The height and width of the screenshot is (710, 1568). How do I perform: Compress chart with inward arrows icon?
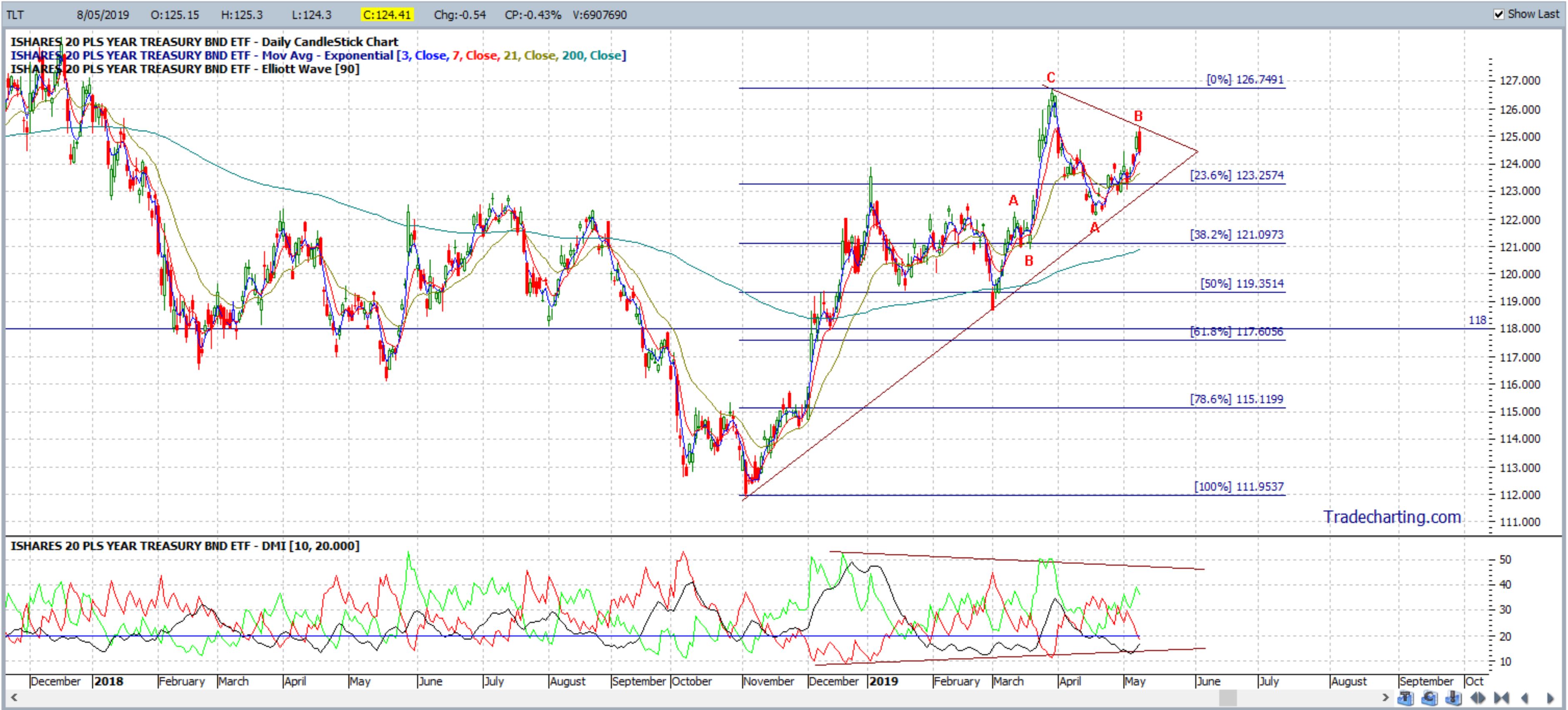(x=1502, y=698)
